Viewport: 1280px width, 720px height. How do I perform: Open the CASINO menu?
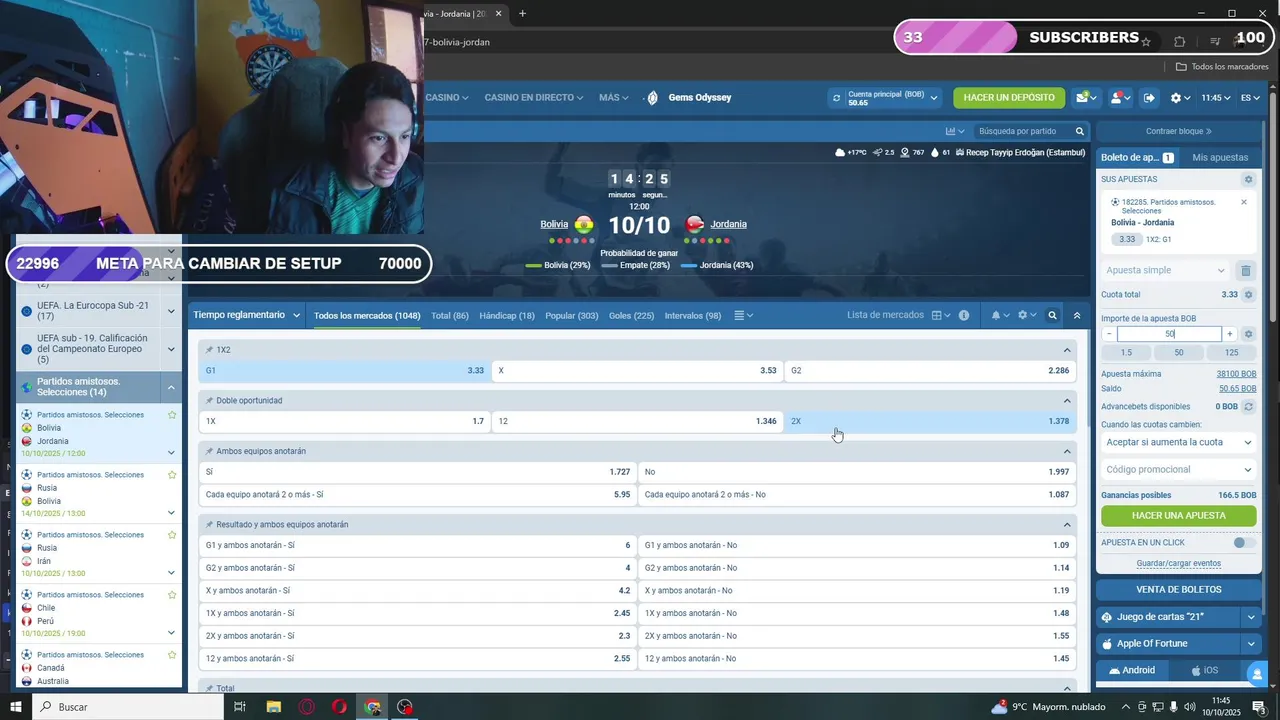446,98
